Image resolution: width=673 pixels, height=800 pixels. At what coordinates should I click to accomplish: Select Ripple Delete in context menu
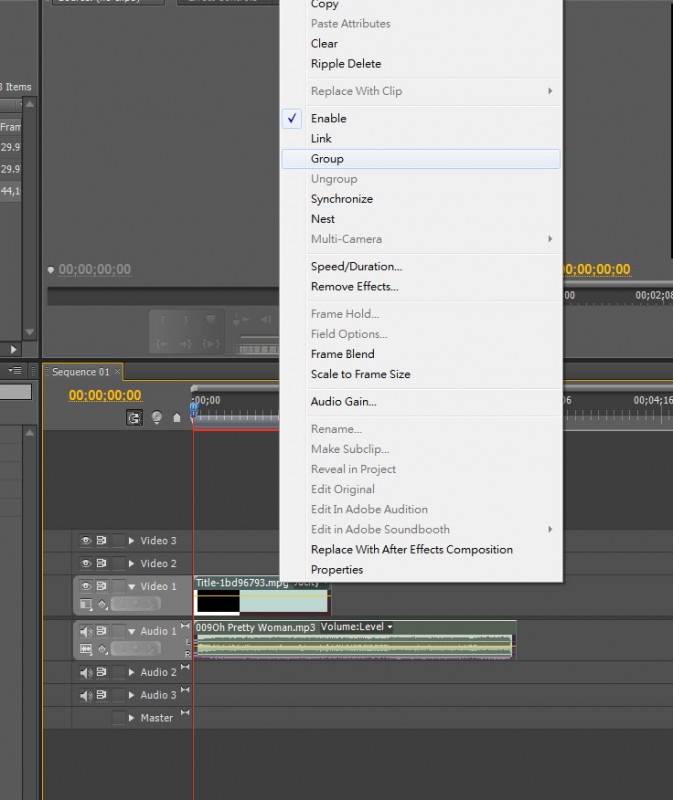point(345,64)
